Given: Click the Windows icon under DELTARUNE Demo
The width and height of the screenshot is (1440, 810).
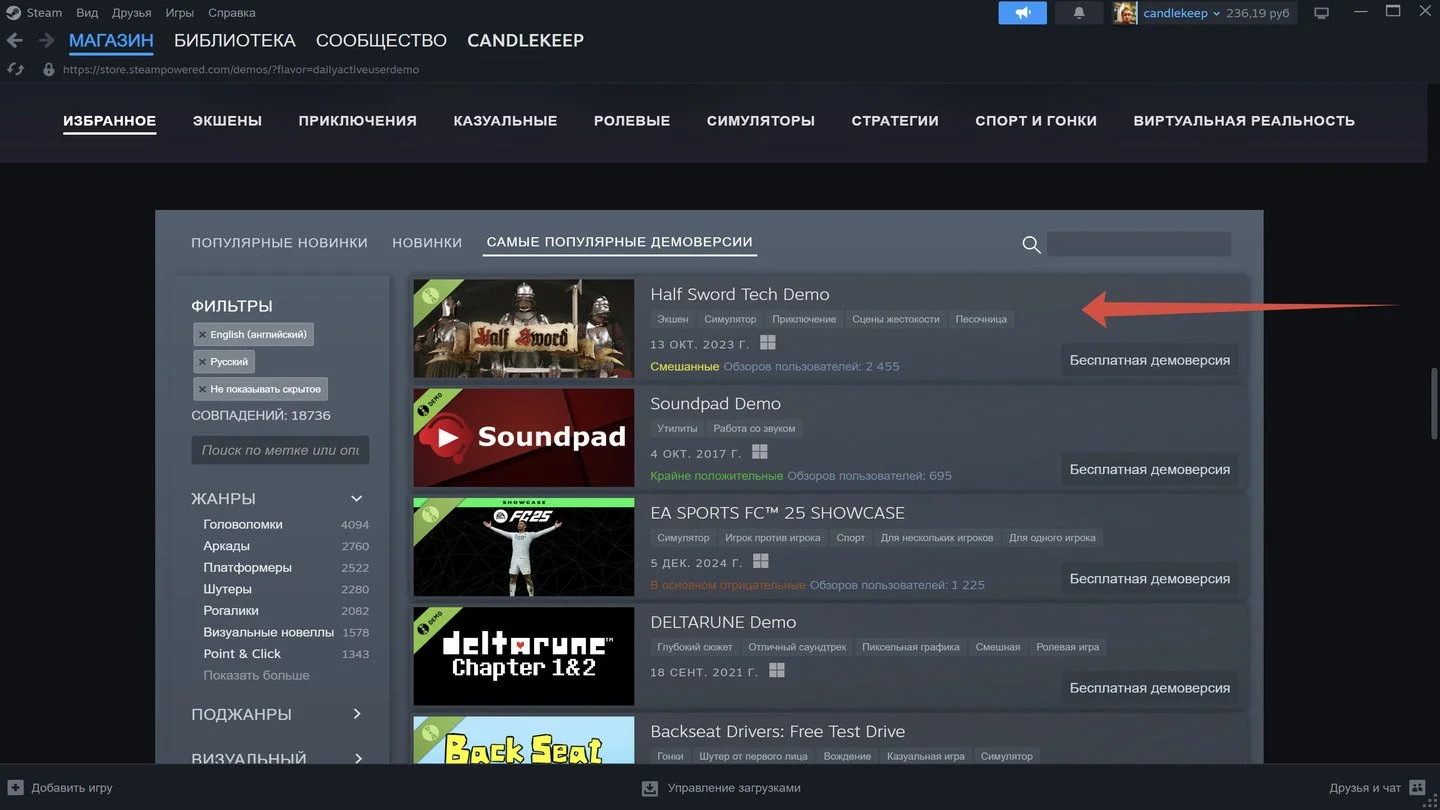Looking at the screenshot, I should (777, 671).
